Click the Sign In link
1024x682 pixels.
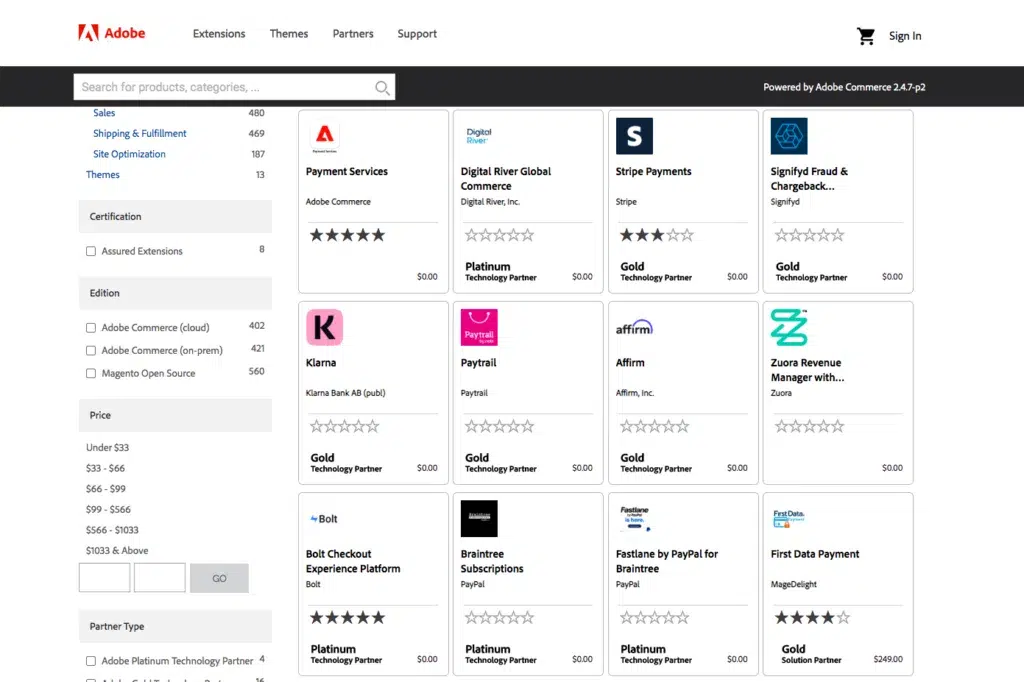tap(905, 36)
